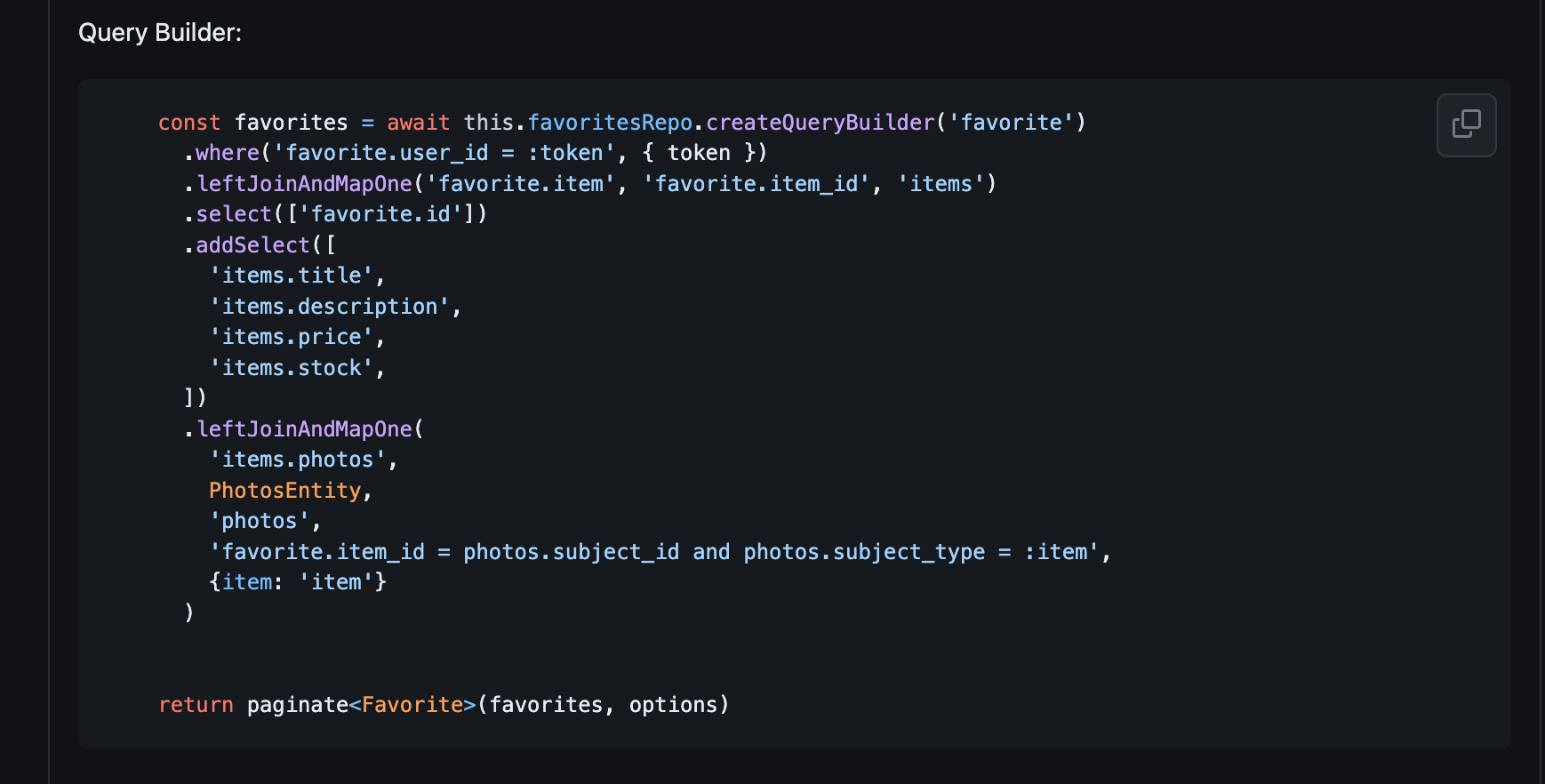Click the 'await' keyword
The width and height of the screenshot is (1545, 784).
418,123
